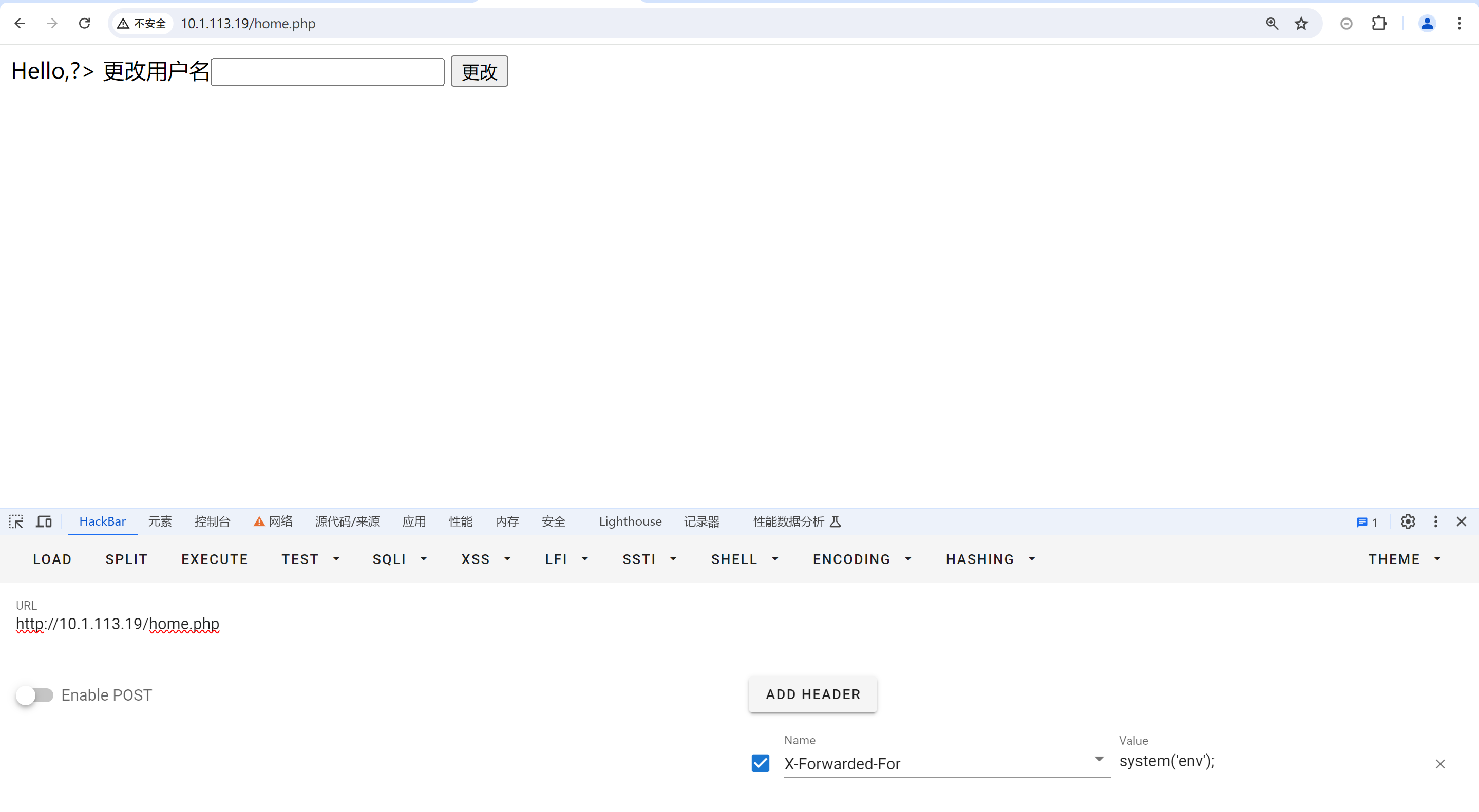The width and height of the screenshot is (1479, 812).
Task: Expand the LFI dropdown menu
Action: click(567, 559)
